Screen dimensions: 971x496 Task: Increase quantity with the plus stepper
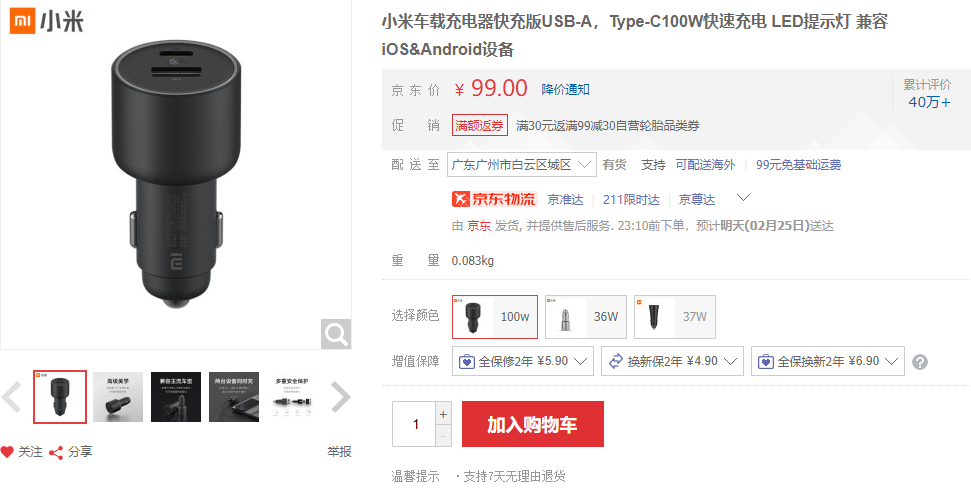pos(443,414)
